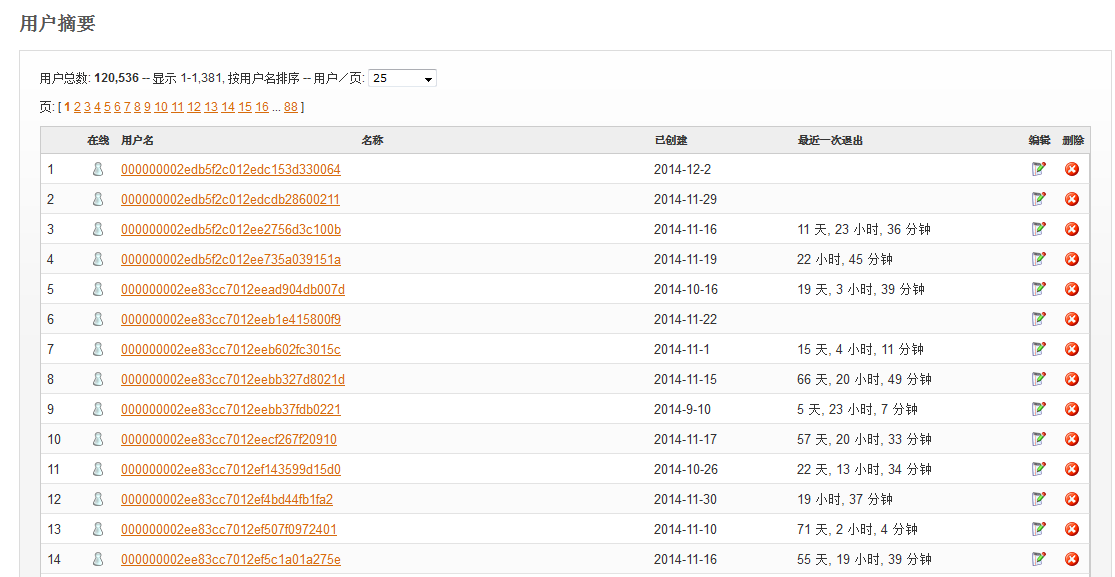1115x577 pixels.
Task: Jump to last page 88
Action: click(291, 107)
